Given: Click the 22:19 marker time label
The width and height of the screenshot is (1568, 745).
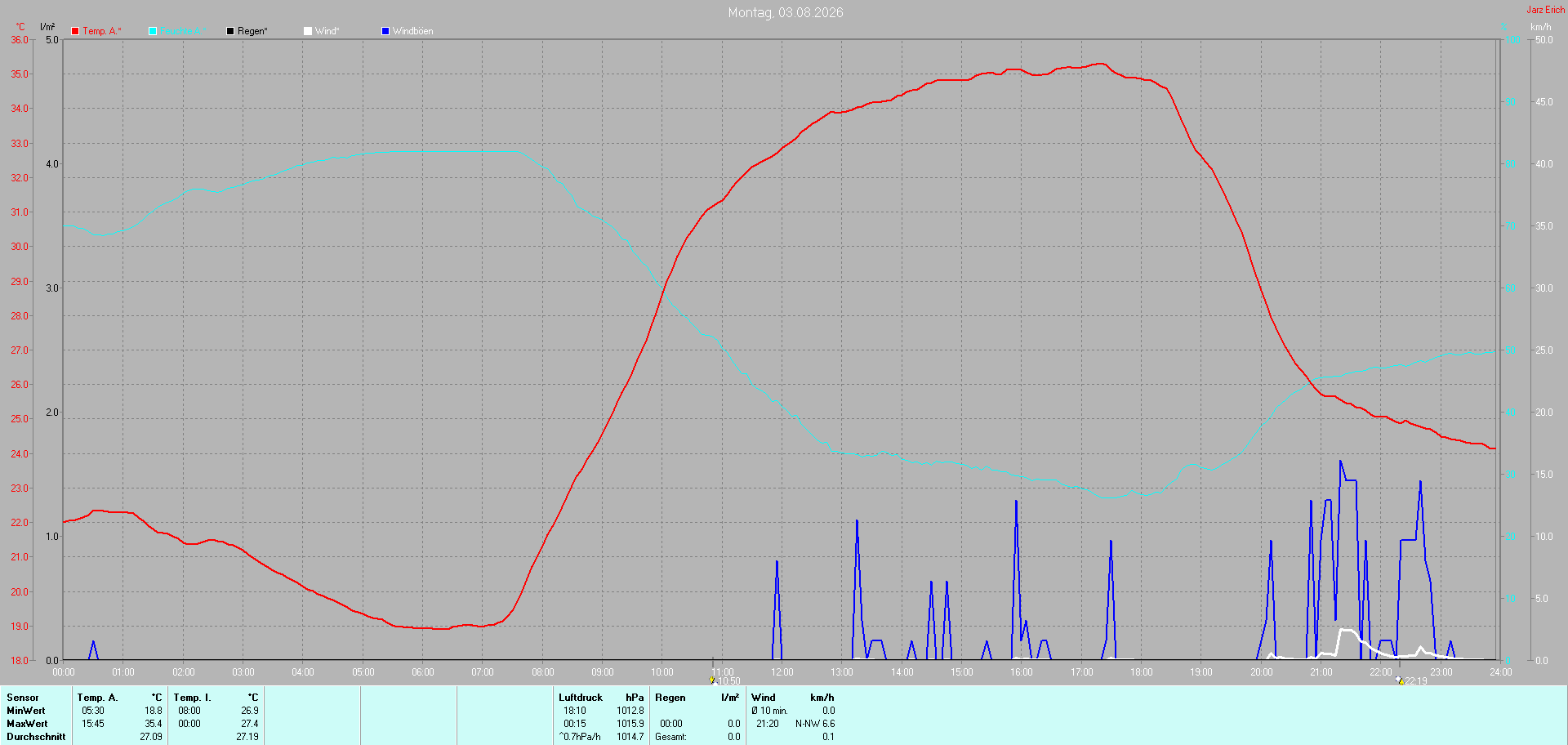Looking at the screenshot, I should point(1416,681).
